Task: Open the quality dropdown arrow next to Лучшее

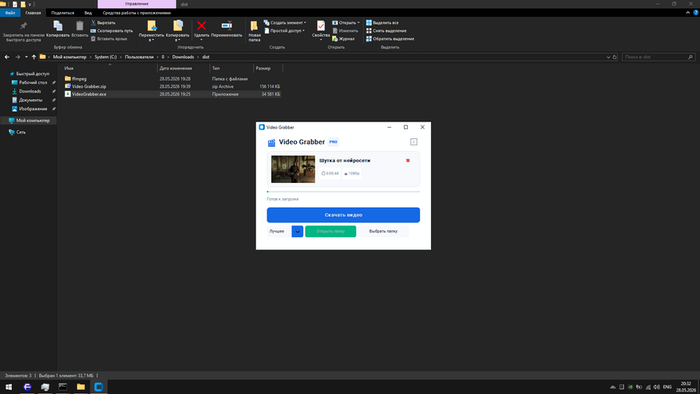Action: pos(297,231)
